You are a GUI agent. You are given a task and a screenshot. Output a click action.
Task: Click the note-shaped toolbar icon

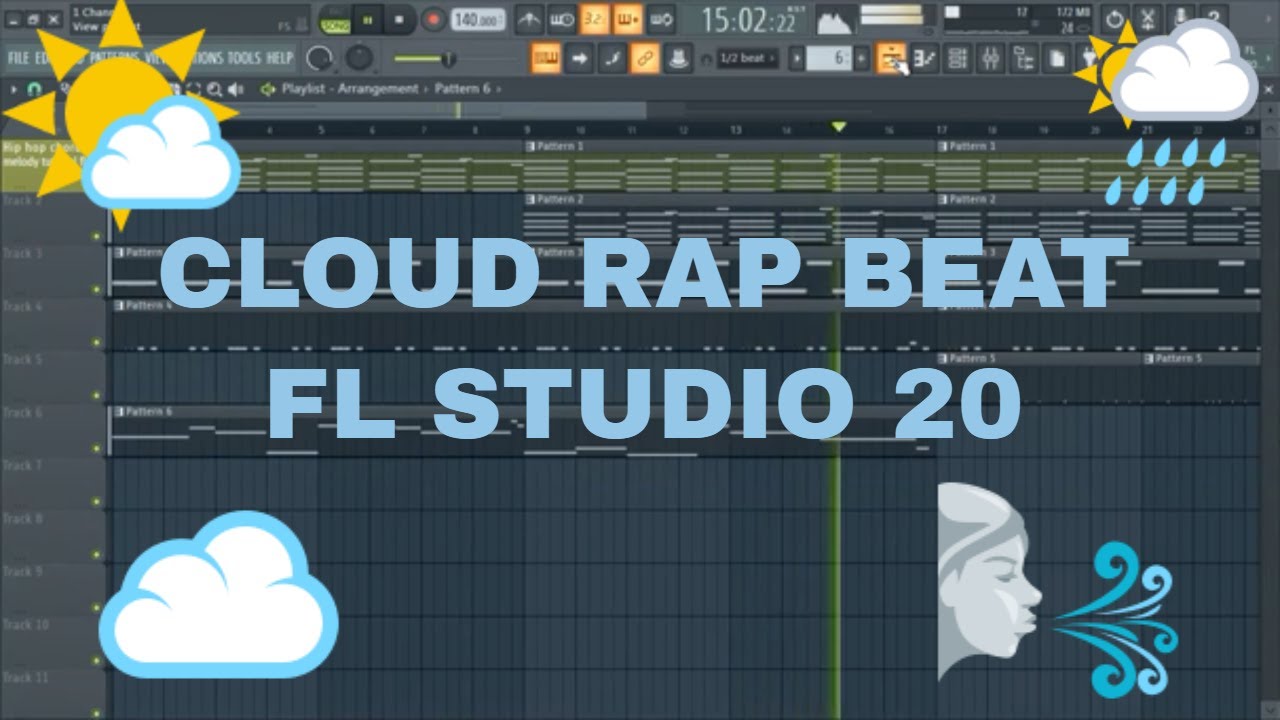click(x=612, y=59)
